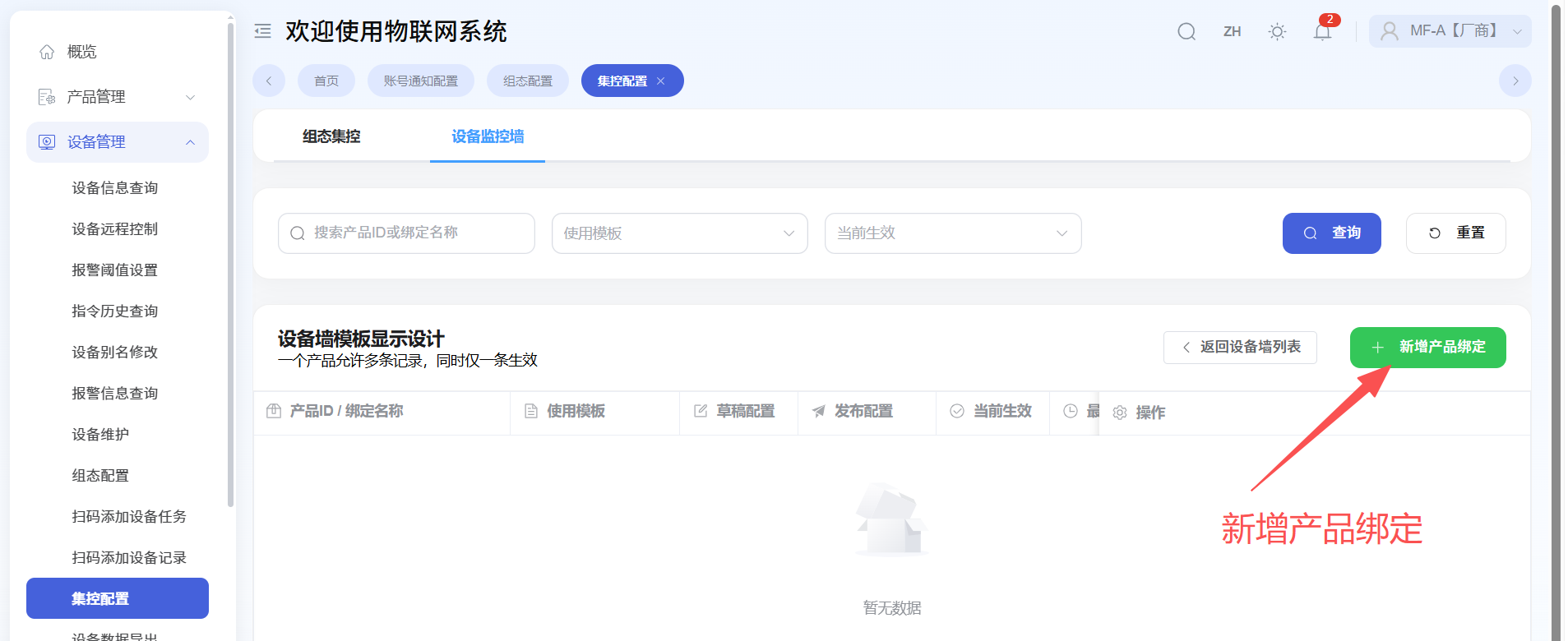Image resolution: width=1568 pixels, height=641 pixels.
Task: Toggle light theme sun icon
Action: coord(1277,31)
